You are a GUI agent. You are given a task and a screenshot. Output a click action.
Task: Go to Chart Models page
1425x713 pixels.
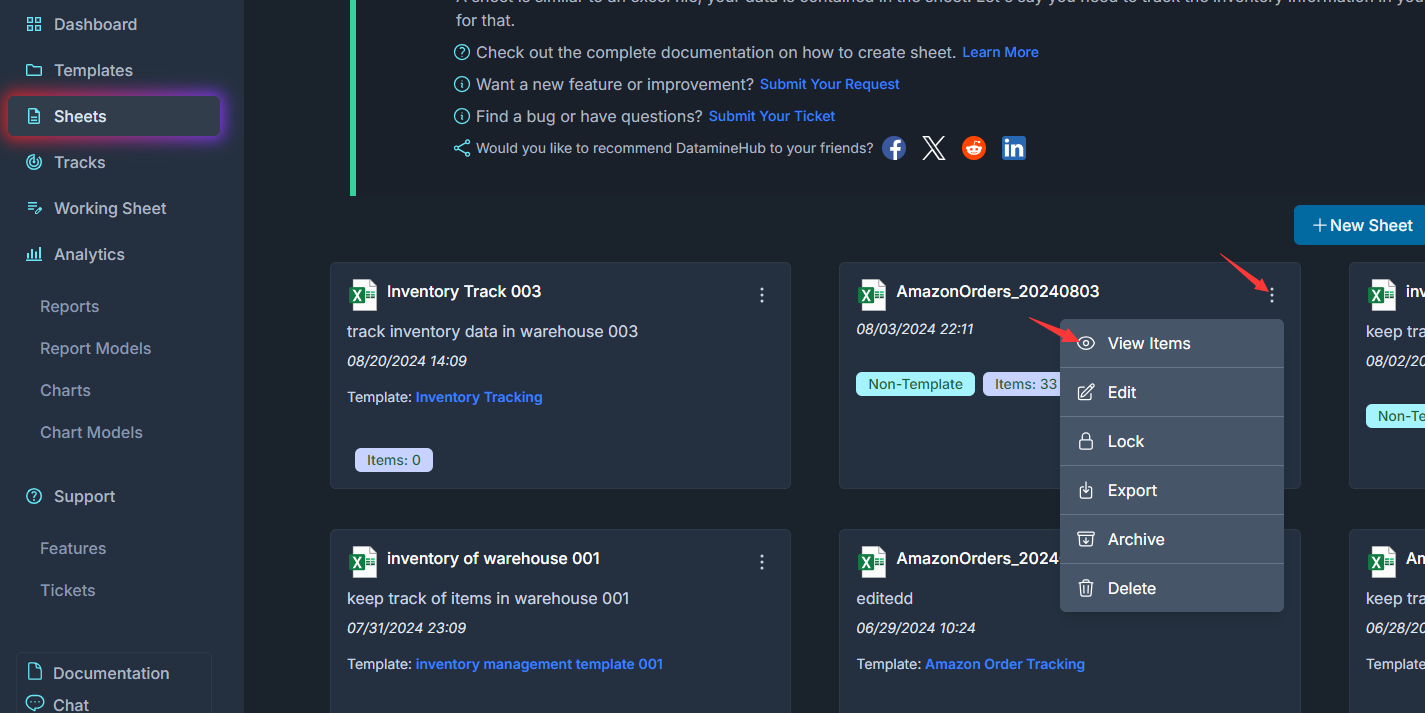point(91,432)
